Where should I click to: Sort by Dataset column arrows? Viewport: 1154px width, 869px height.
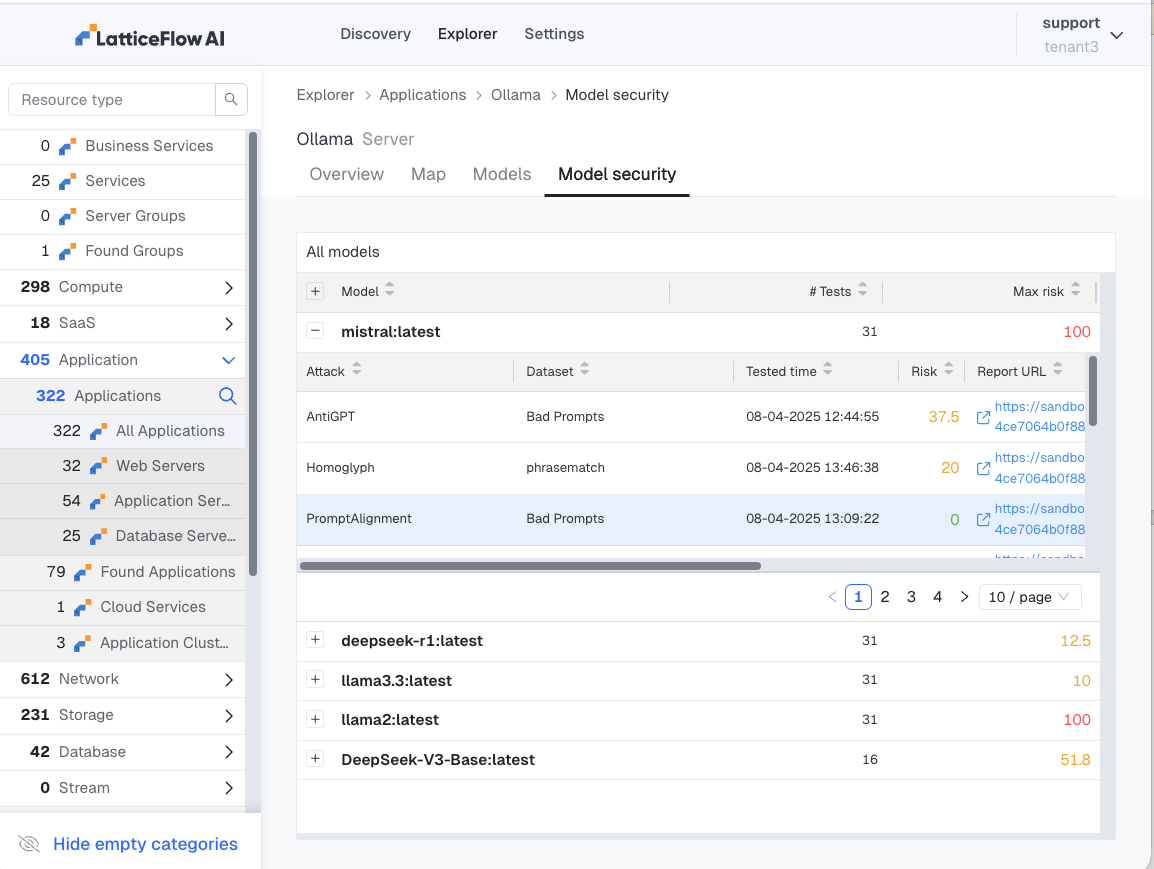[584, 370]
